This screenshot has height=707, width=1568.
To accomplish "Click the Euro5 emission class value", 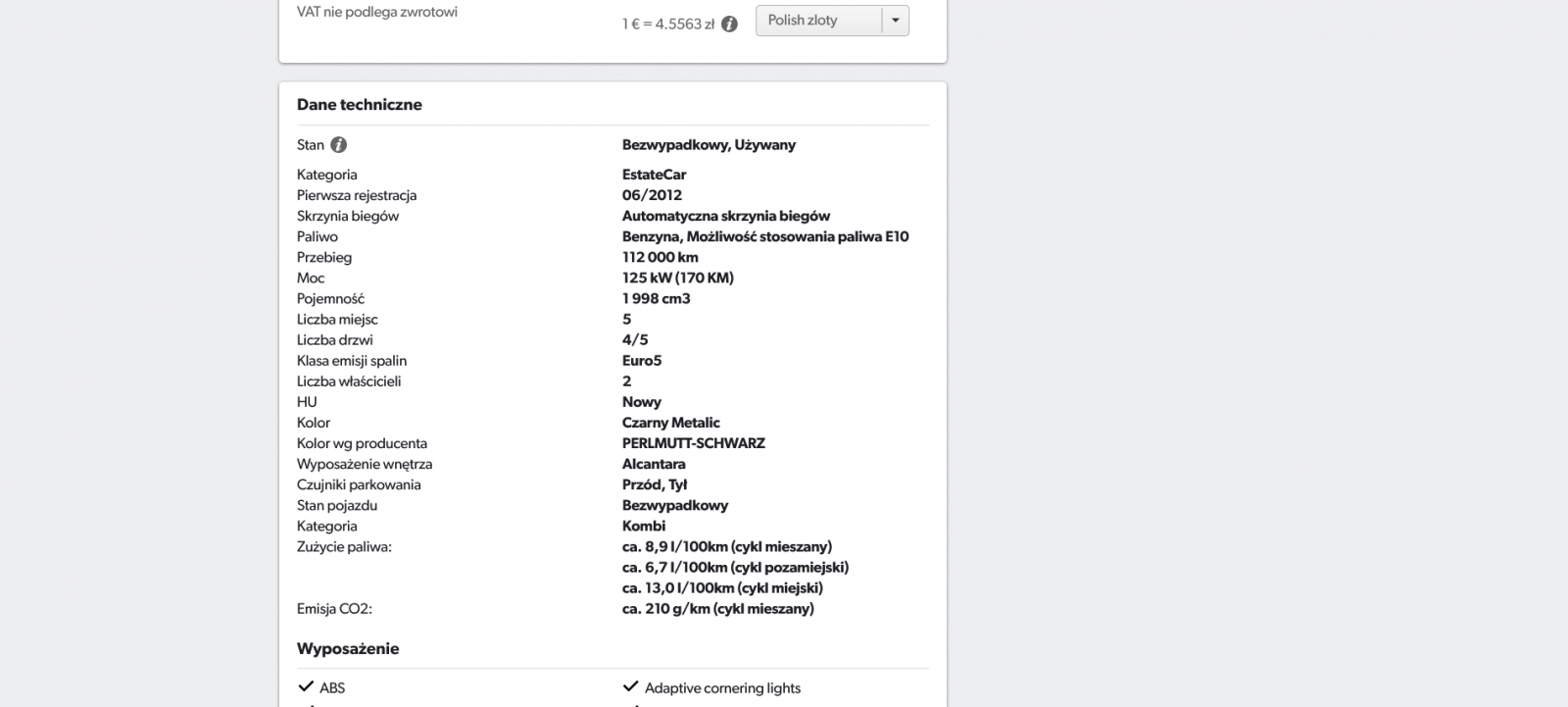I will (642, 361).
